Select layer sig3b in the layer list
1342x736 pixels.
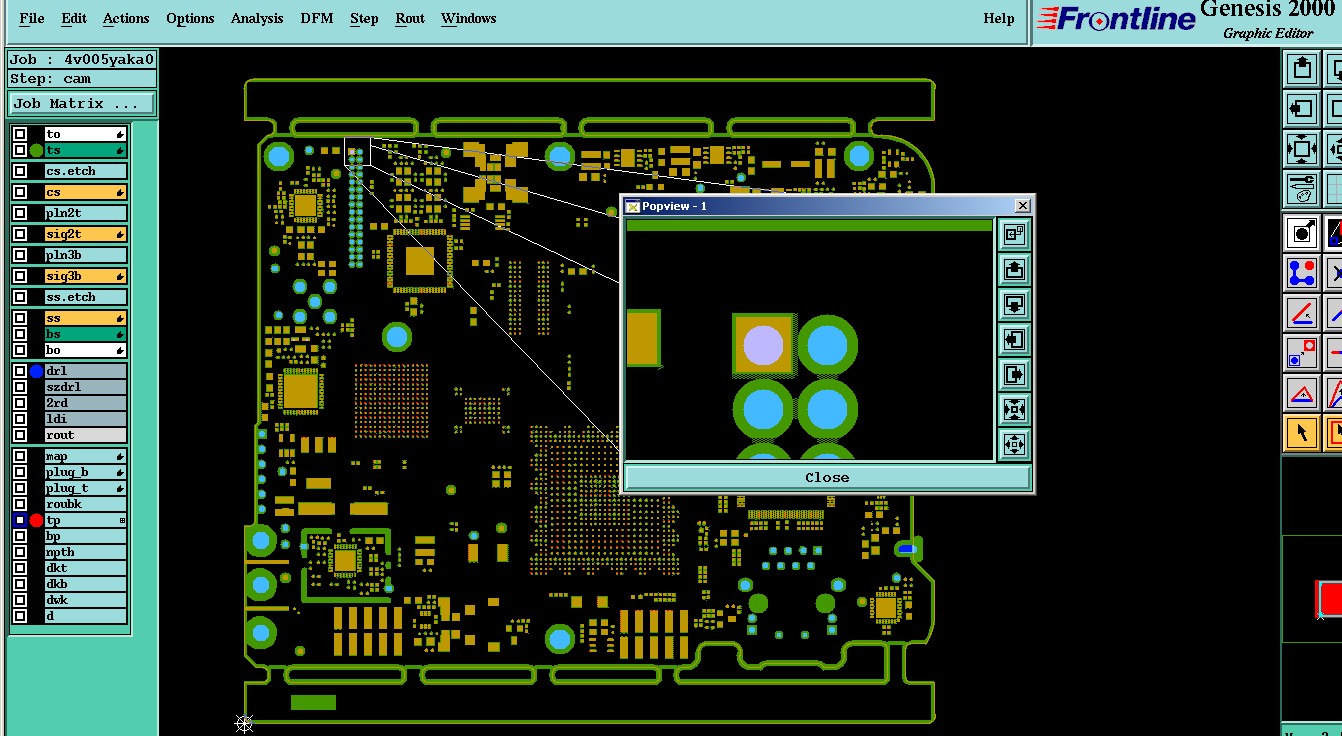85,276
